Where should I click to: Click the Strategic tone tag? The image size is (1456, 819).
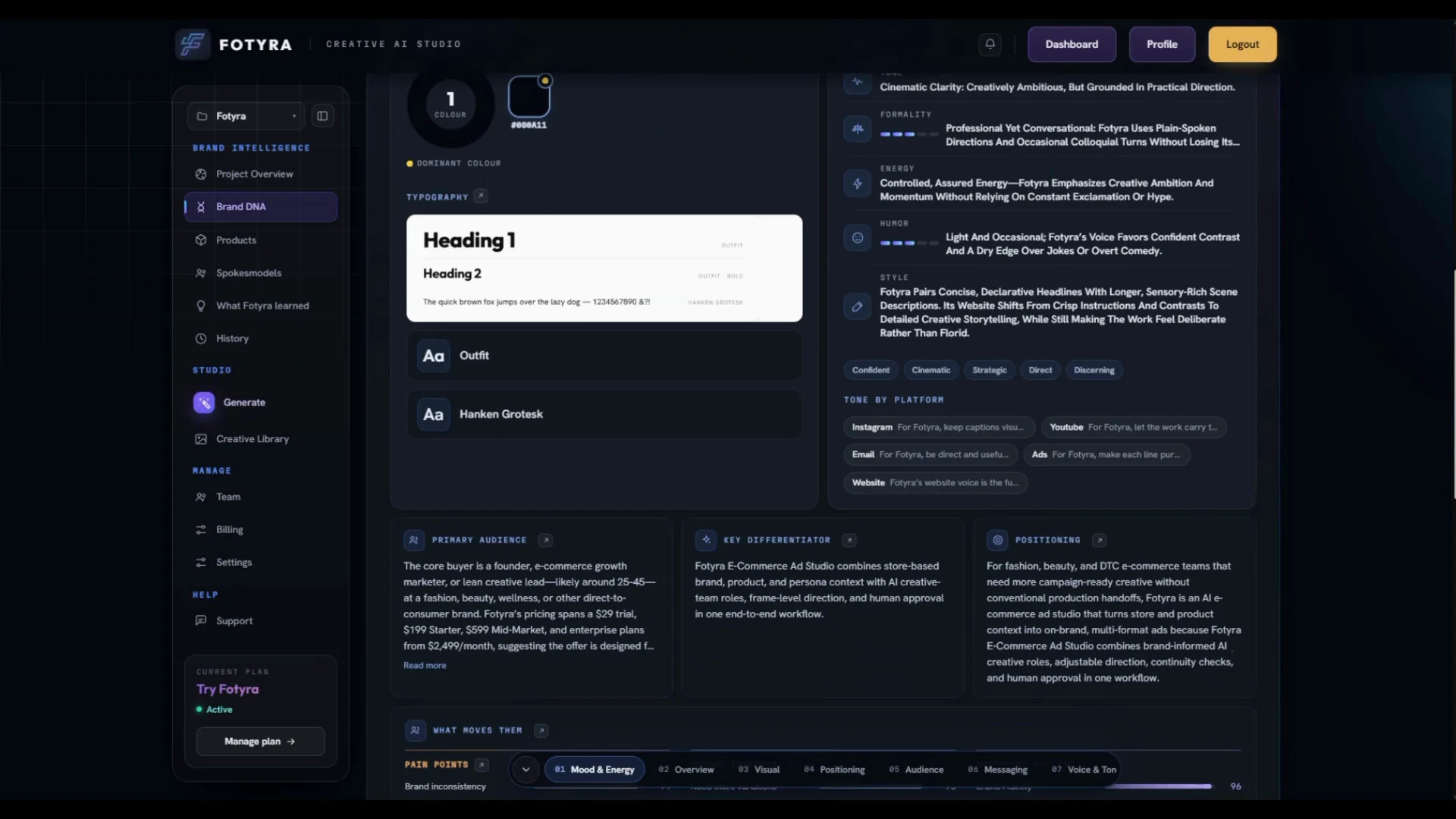point(990,370)
